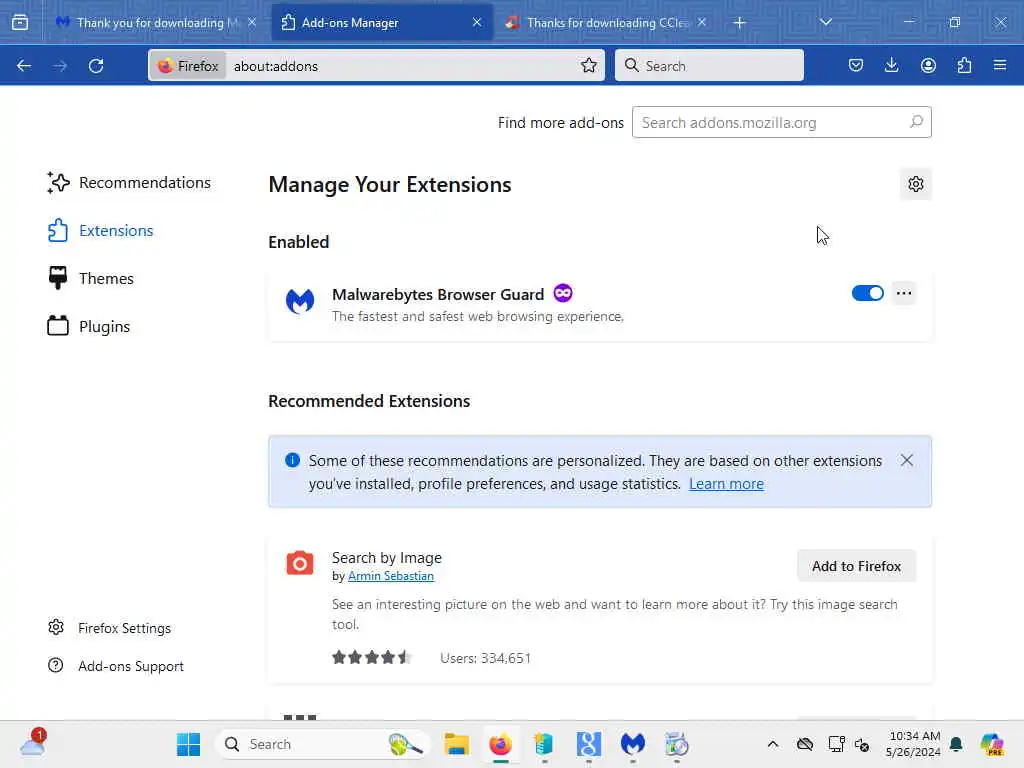Open the Learn more link
The image size is (1024, 768).
[x=726, y=484]
